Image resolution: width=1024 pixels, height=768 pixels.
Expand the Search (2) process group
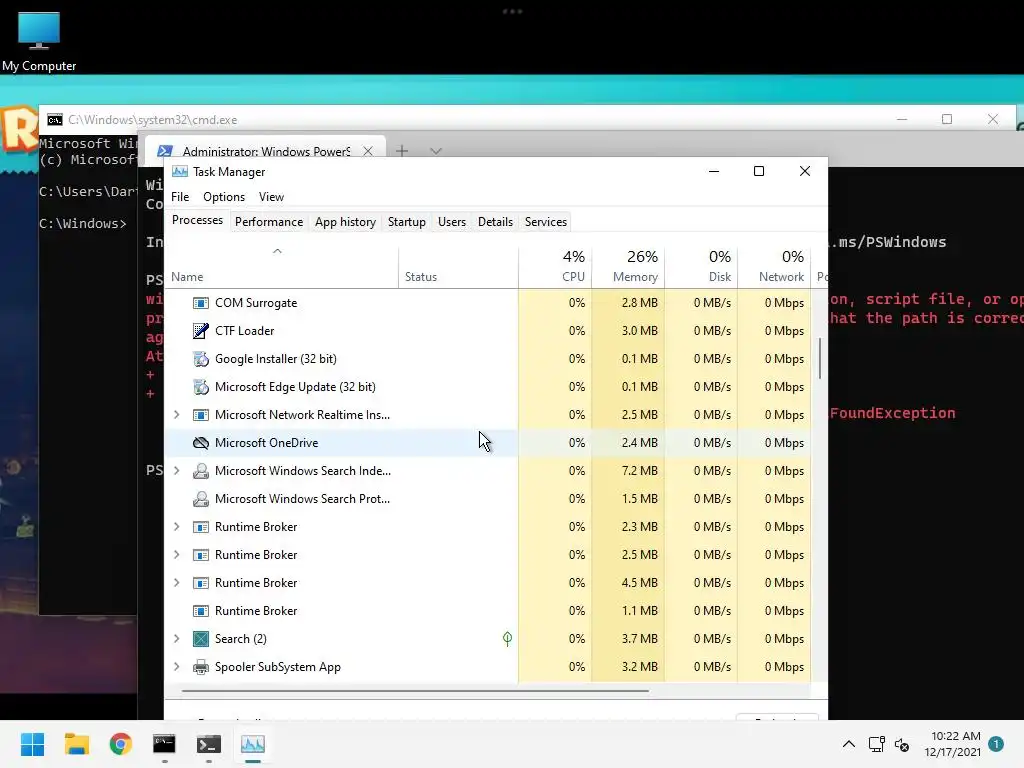176,639
